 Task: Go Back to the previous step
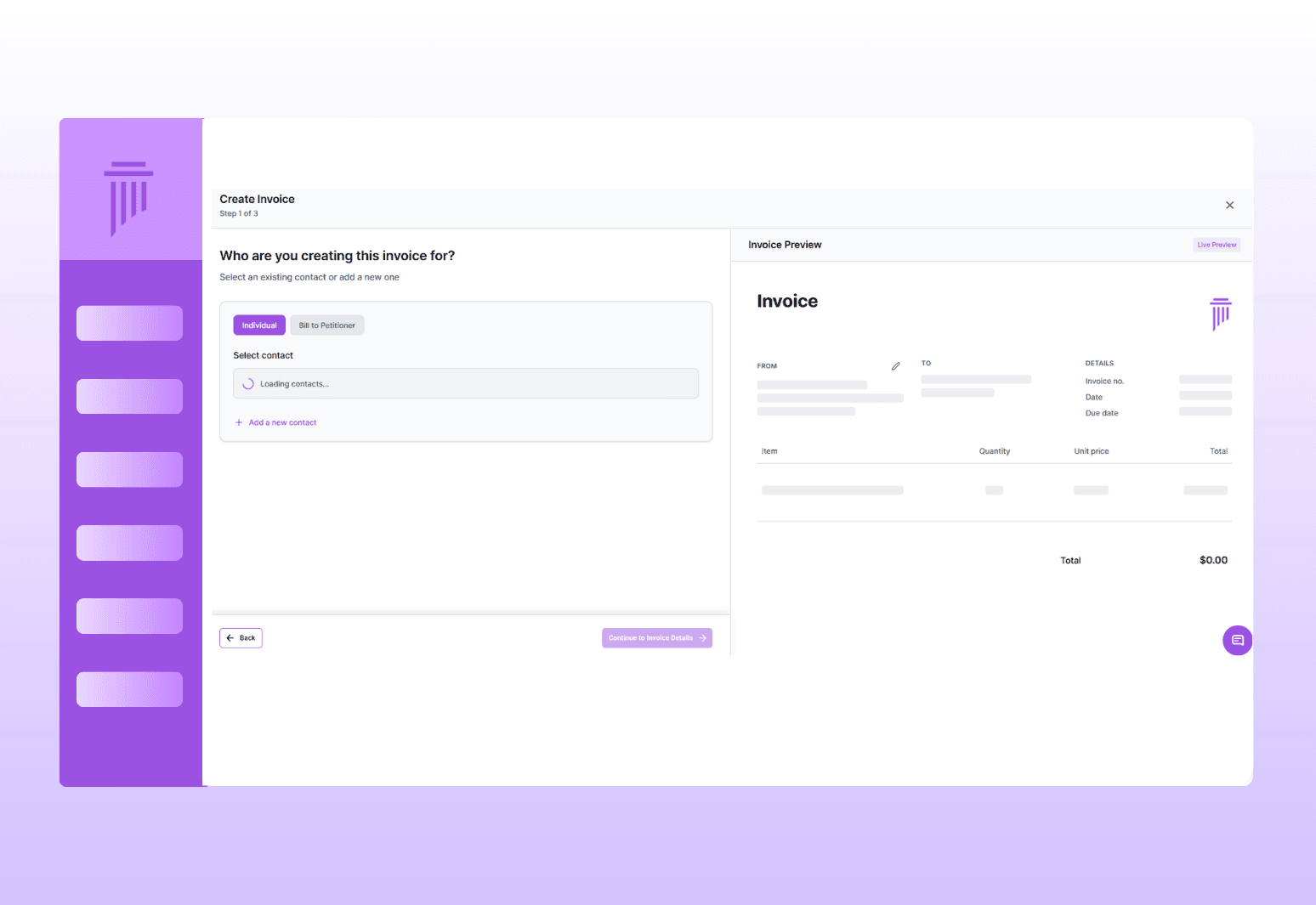(241, 638)
